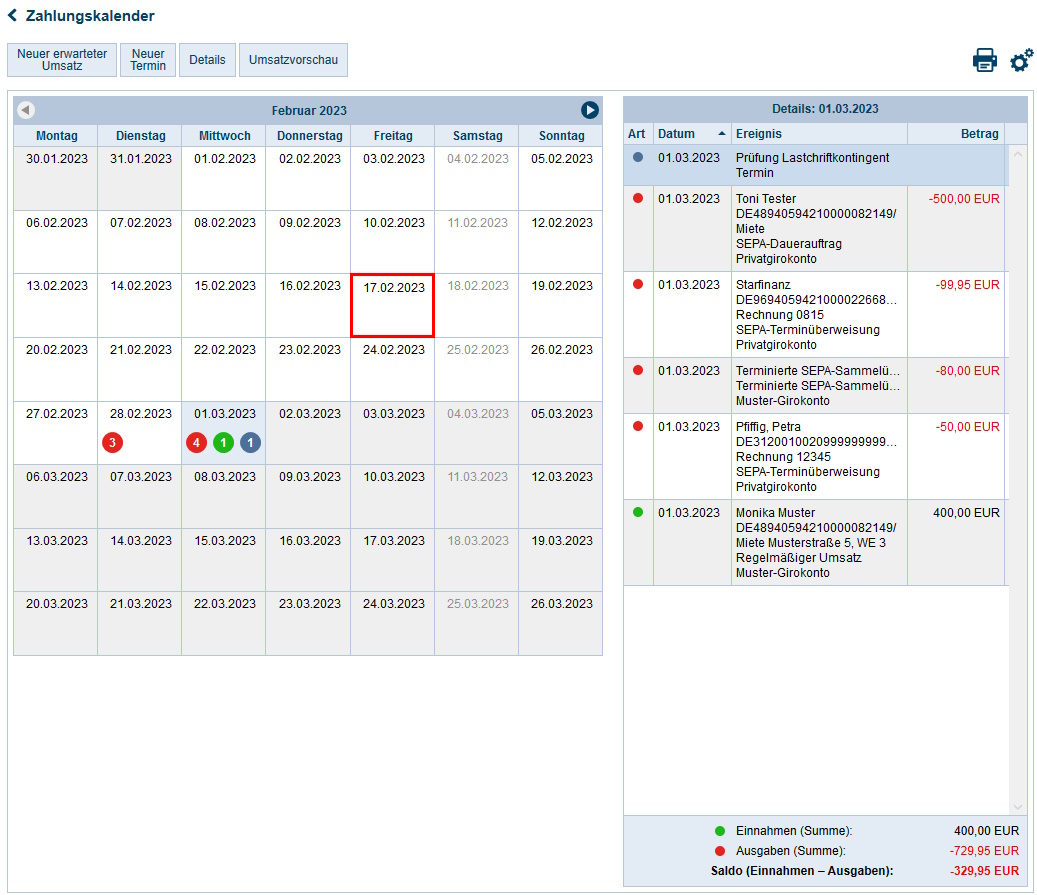Click blue badge 1 on 01.03.2023
This screenshot has width=1037, height=895.
click(x=250, y=442)
